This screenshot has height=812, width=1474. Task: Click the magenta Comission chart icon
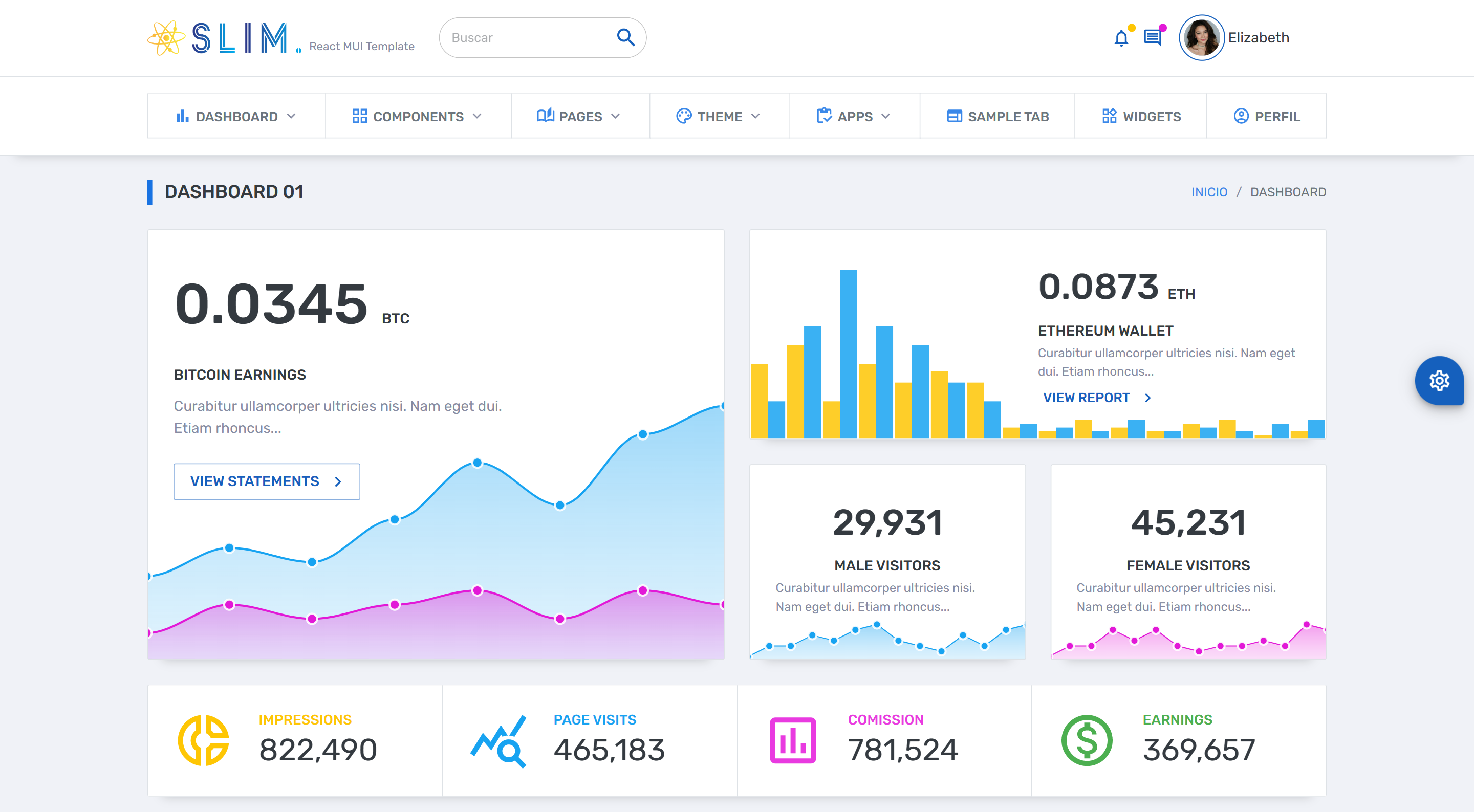pos(792,740)
